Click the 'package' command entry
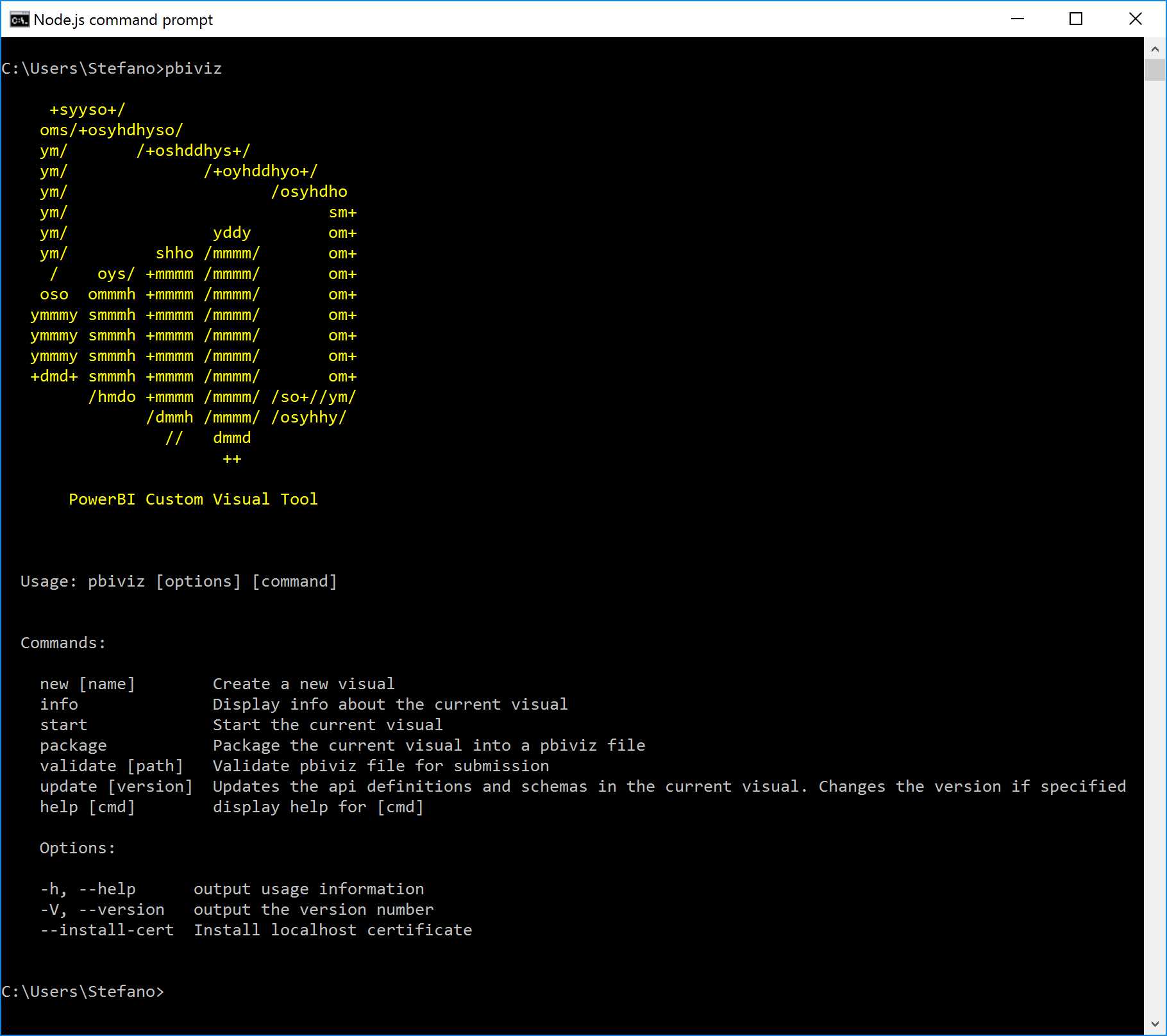 point(73,745)
